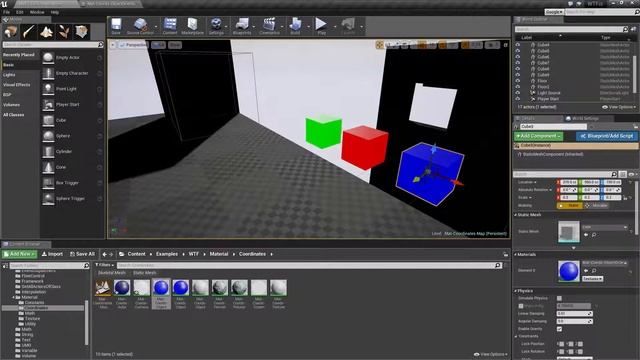The height and width of the screenshot is (360, 640).
Task: Toggle Lock Rotation Z checkbox
Action: (580, 351)
